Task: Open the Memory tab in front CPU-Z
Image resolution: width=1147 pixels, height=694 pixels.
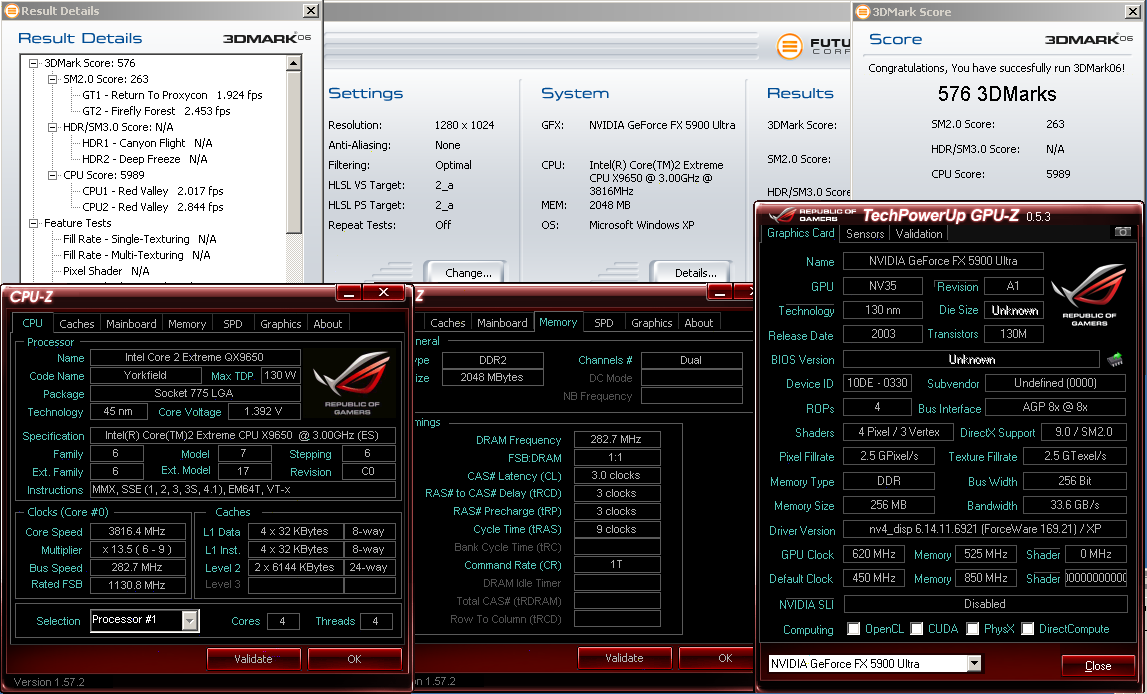Action: pyautogui.click(x=187, y=323)
